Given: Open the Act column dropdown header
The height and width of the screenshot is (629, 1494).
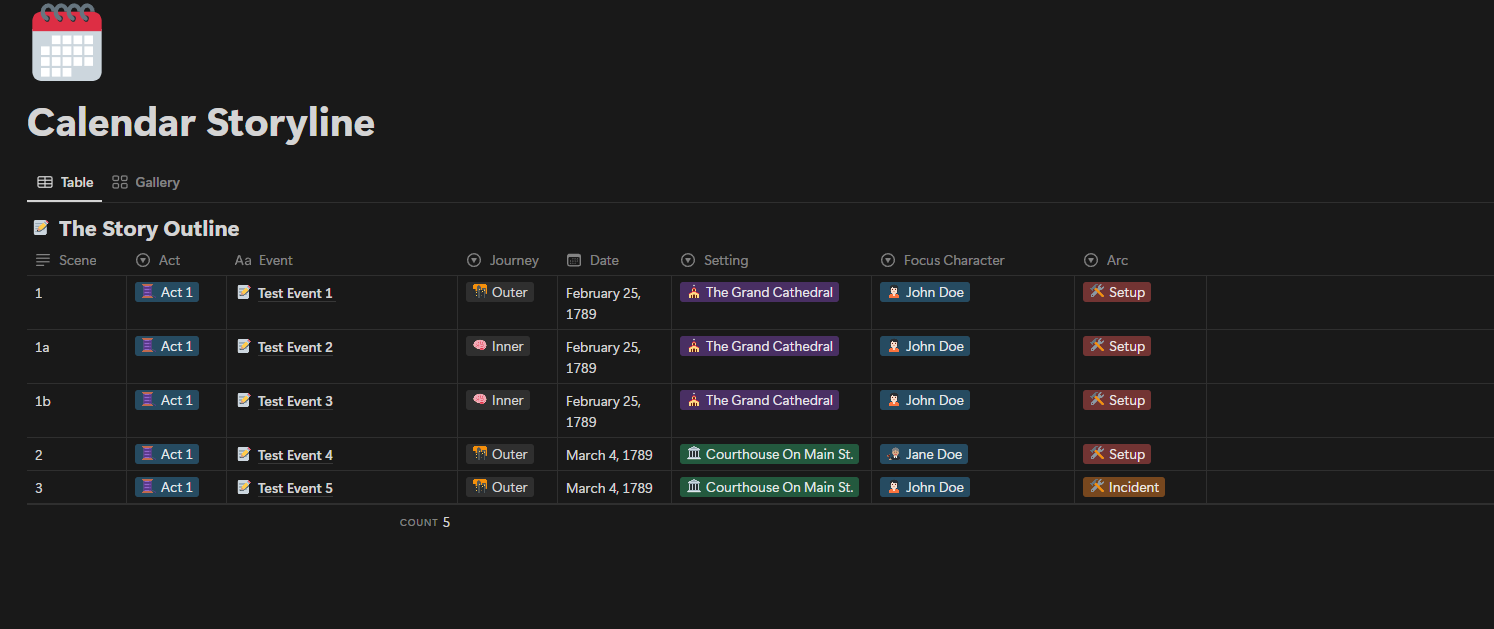Looking at the screenshot, I should point(159,260).
